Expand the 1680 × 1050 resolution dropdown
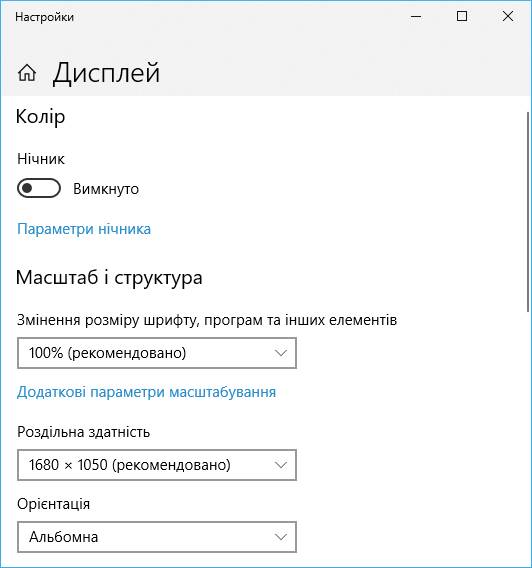Screen dimensions: 532x568 coord(157,465)
